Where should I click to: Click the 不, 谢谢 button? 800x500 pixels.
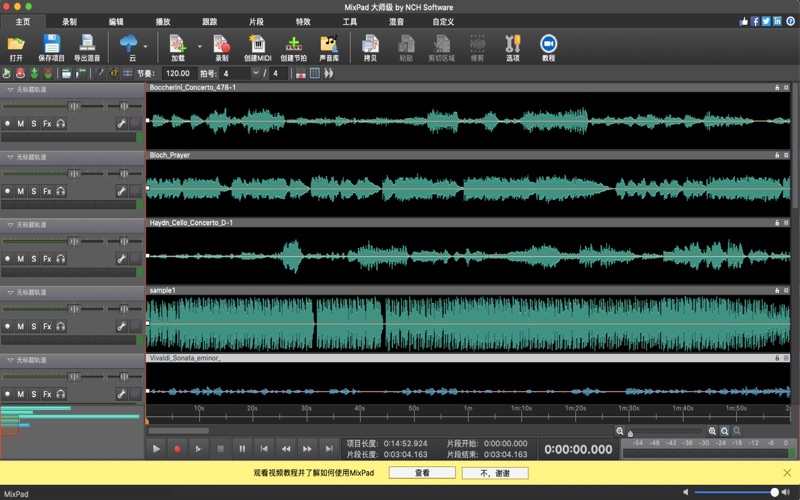click(495, 473)
